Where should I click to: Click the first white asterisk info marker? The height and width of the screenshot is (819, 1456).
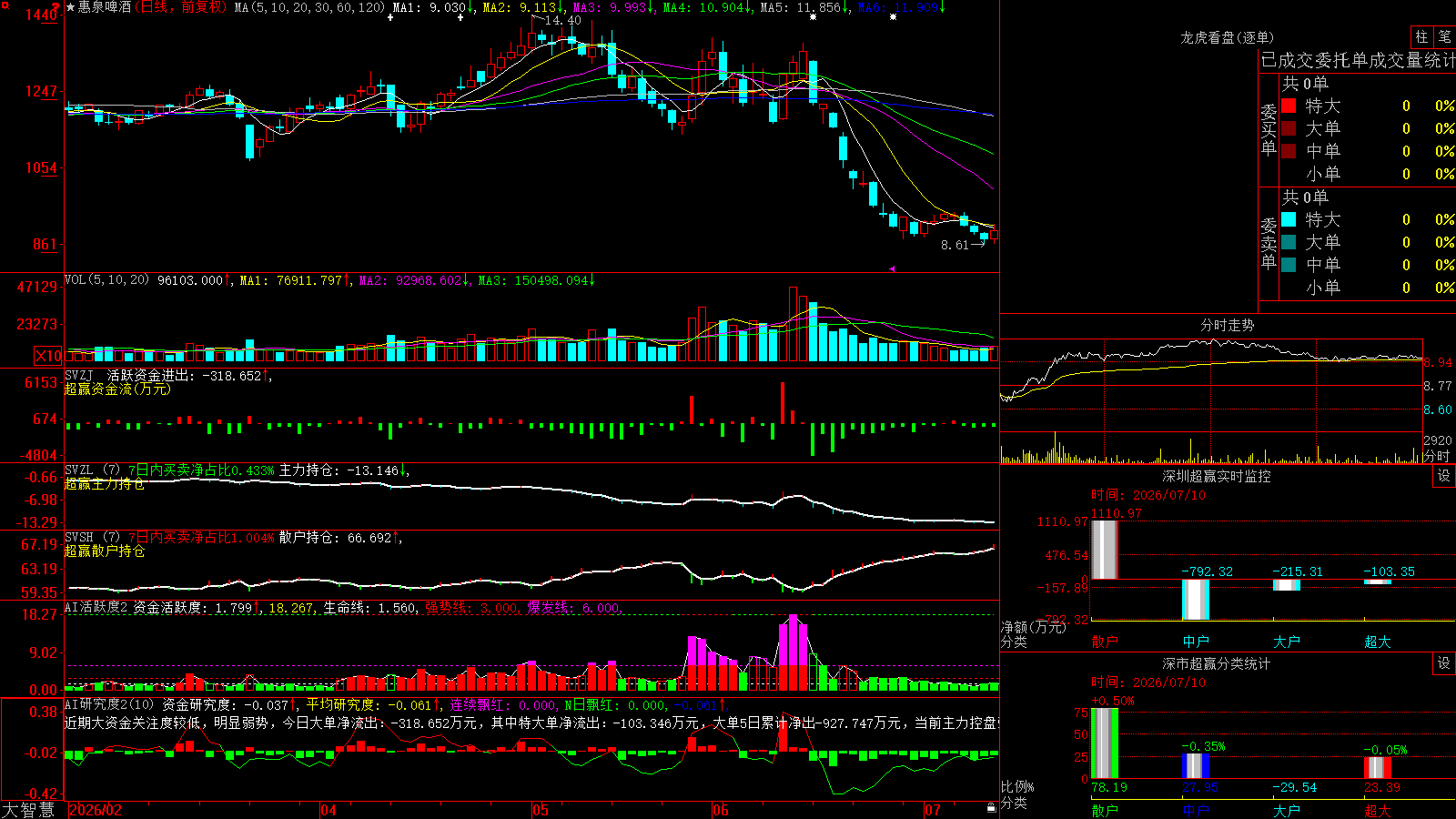pyautogui.click(x=813, y=17)
